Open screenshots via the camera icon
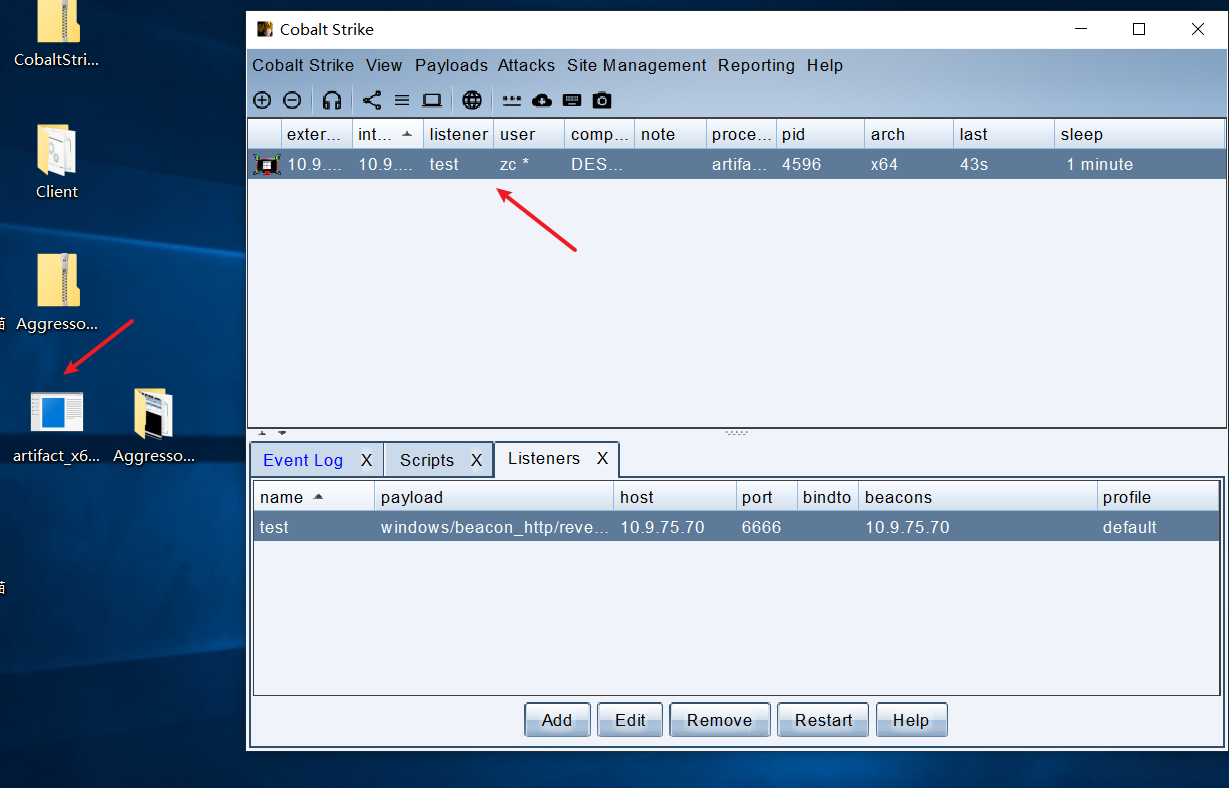Image resolution: width=1229 pixels, height=788 pixels. coord(602,100)
